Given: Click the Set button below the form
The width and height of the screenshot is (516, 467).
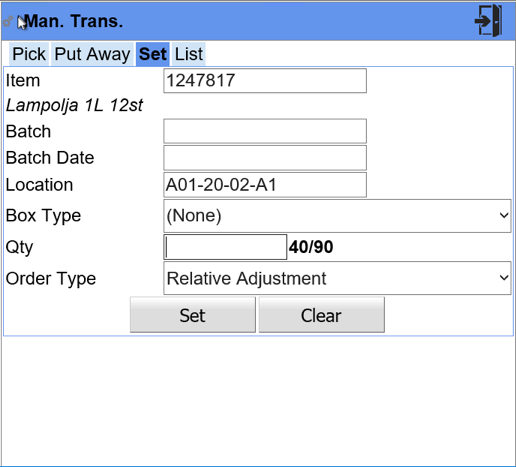Looking at the screenshot, I should pos(193,315).
